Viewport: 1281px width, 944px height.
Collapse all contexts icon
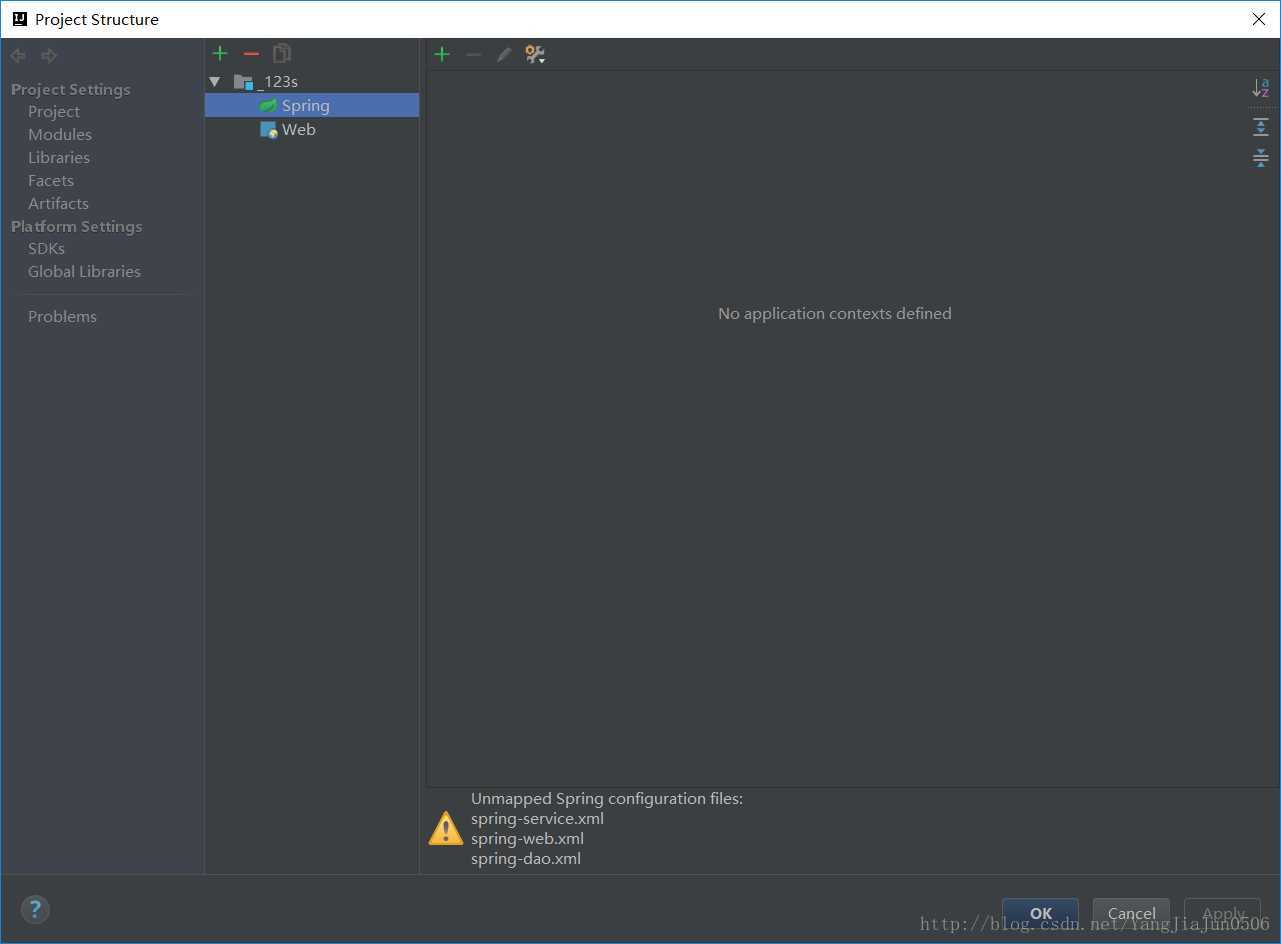pyautogui.click(x=1260, y=158)
